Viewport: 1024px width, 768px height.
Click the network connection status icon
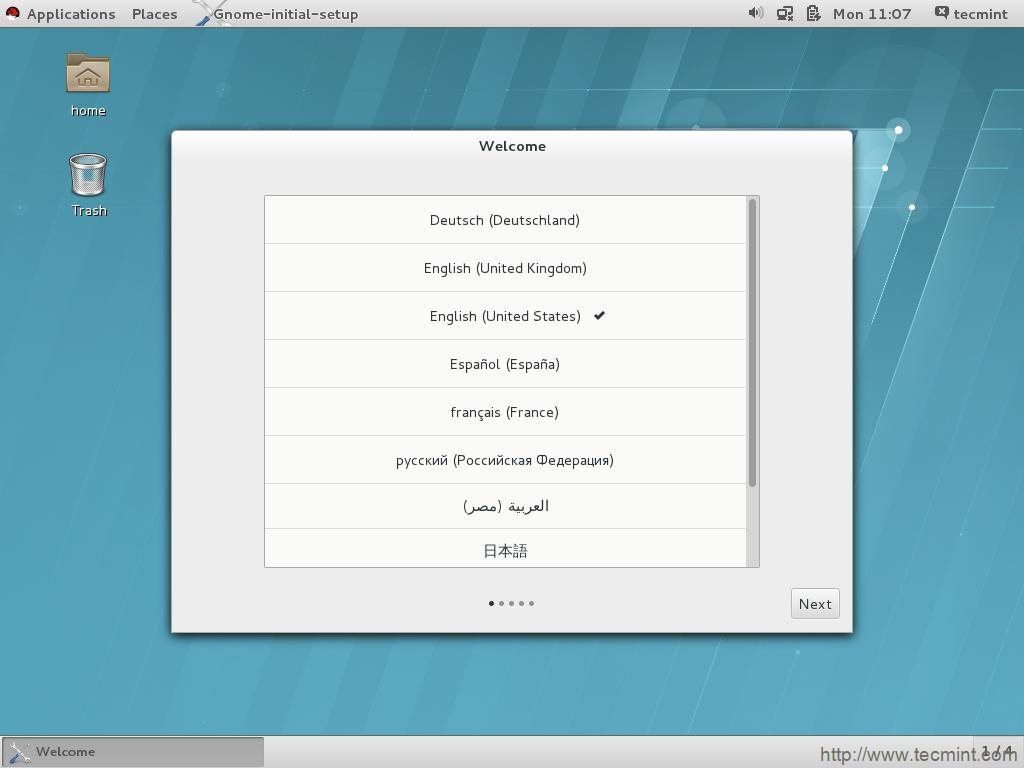(784, 13)
